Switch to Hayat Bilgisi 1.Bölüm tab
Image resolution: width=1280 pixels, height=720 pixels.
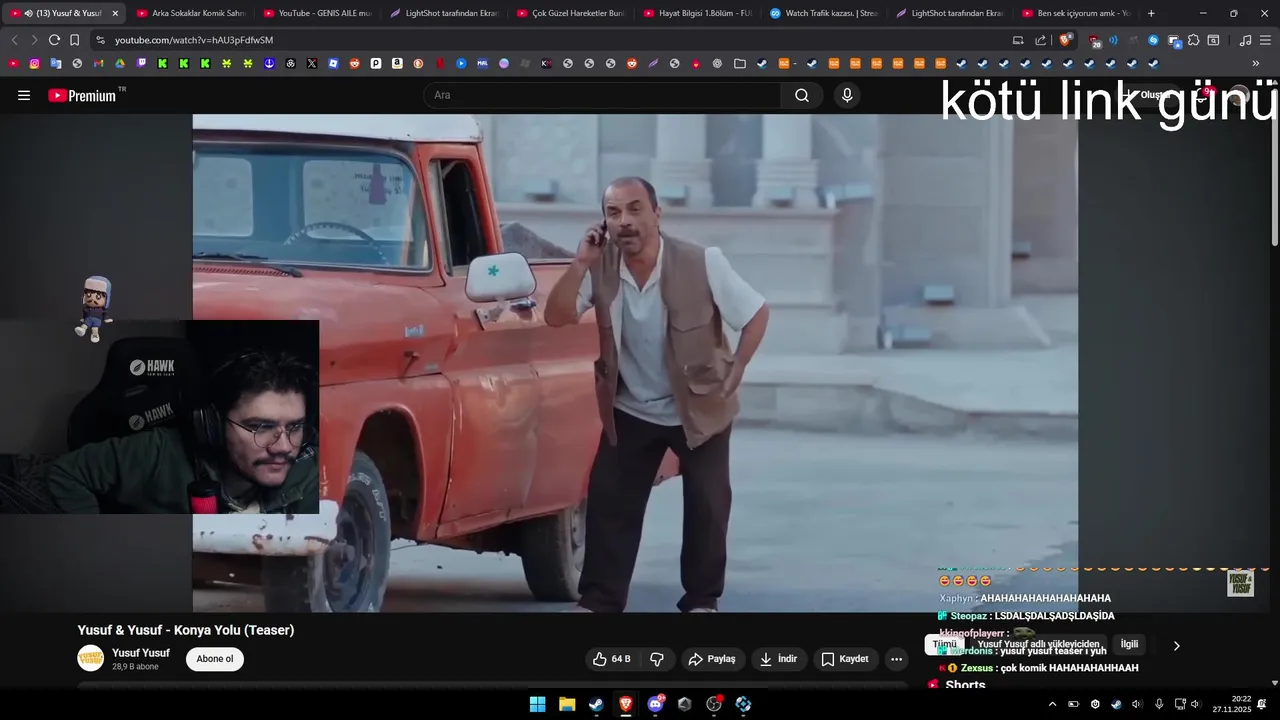pos(697,13)
